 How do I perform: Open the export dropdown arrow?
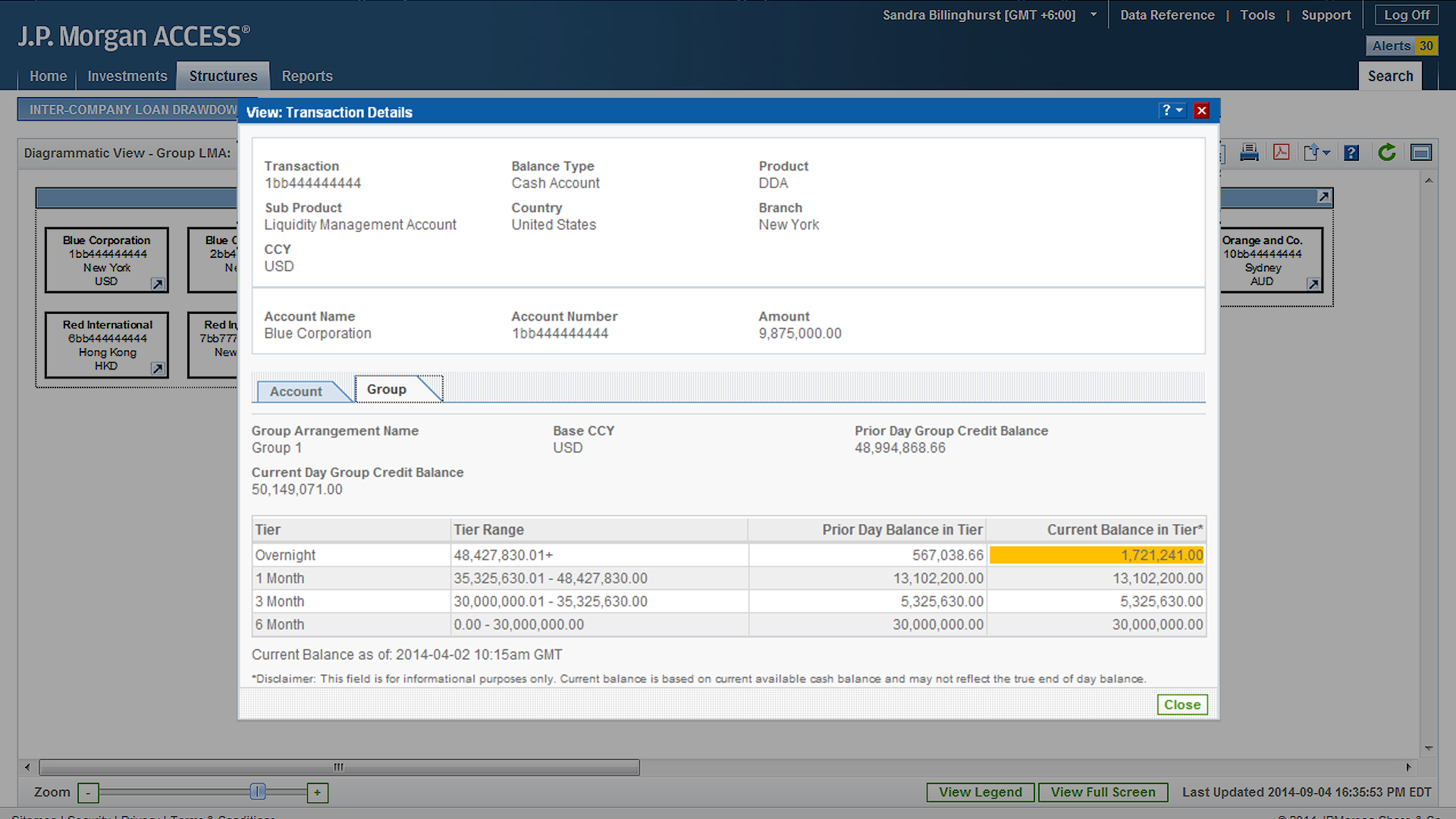pos(1326,153)
